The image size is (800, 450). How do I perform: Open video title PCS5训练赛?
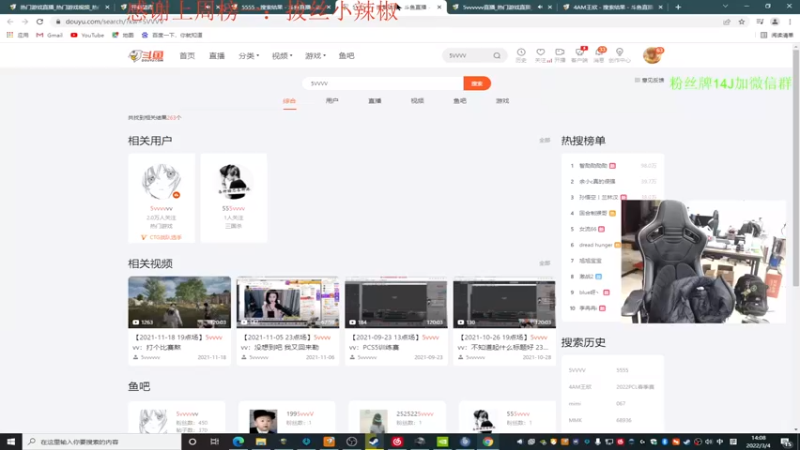coord(381,347)
